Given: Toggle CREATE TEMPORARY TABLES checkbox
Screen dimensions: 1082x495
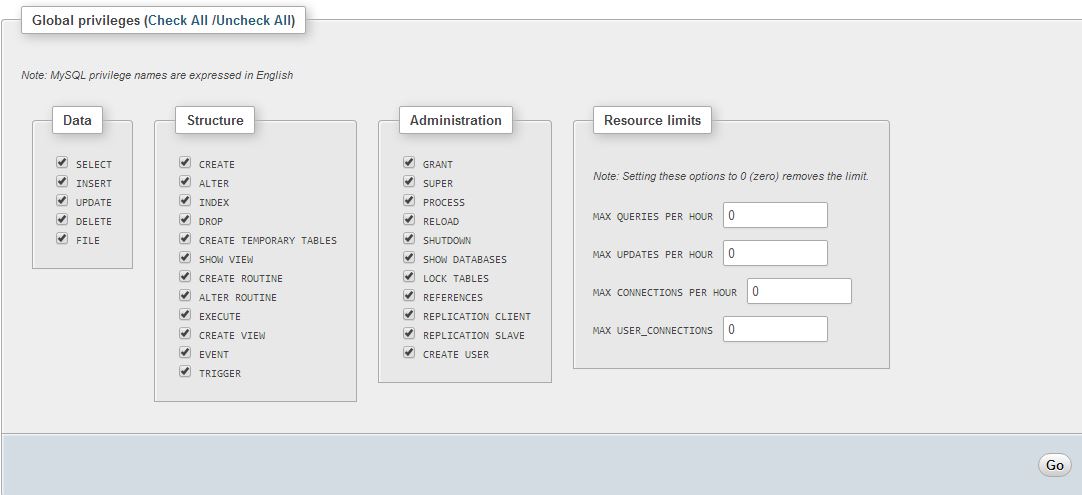Looking at the screenshot, I should pyautogui.click(x=185, y=239).
